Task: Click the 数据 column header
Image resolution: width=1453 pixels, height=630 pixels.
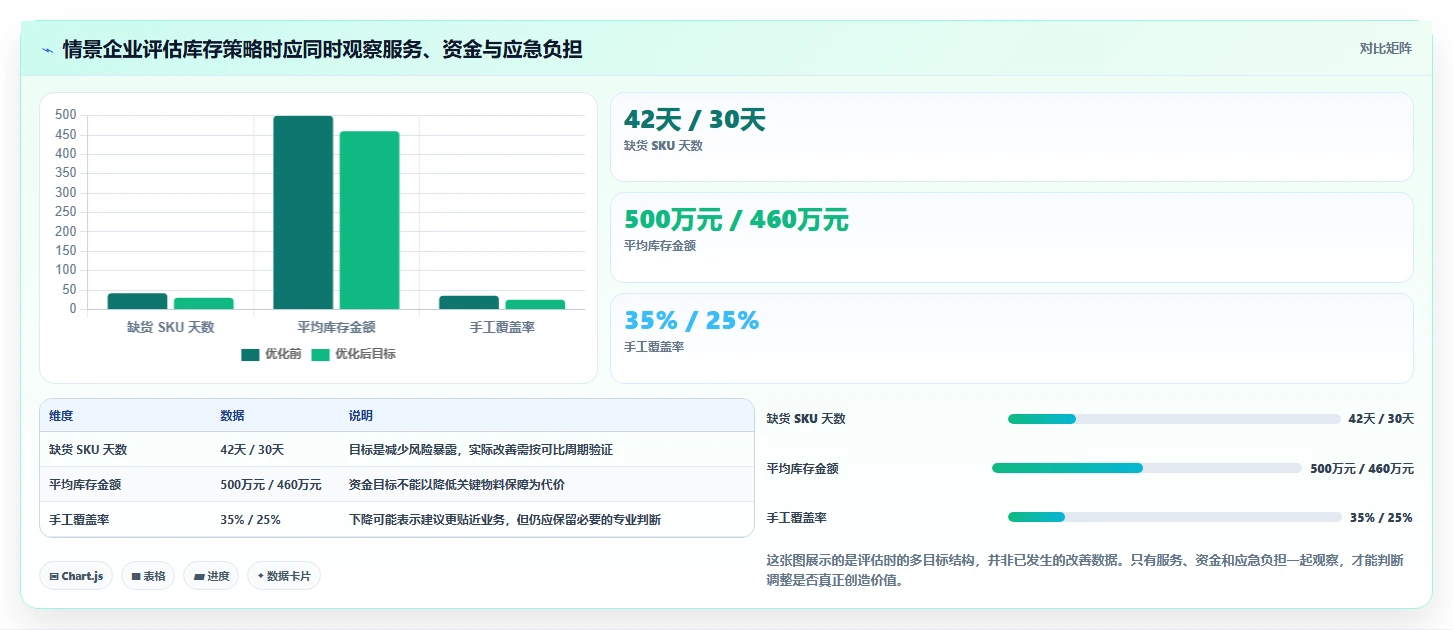Action: [232, 416]
